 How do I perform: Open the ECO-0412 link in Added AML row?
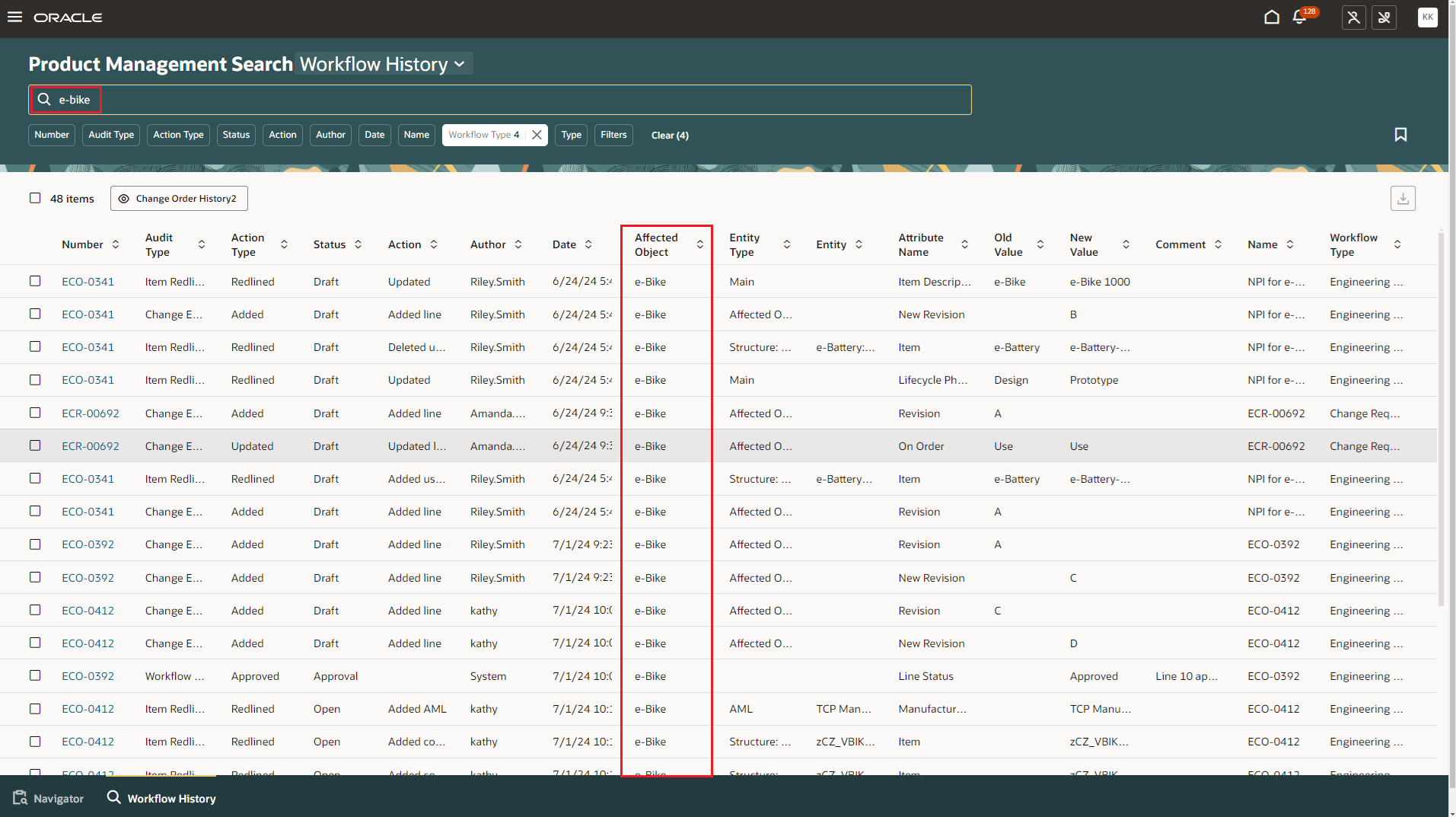[x=88, y=709]
